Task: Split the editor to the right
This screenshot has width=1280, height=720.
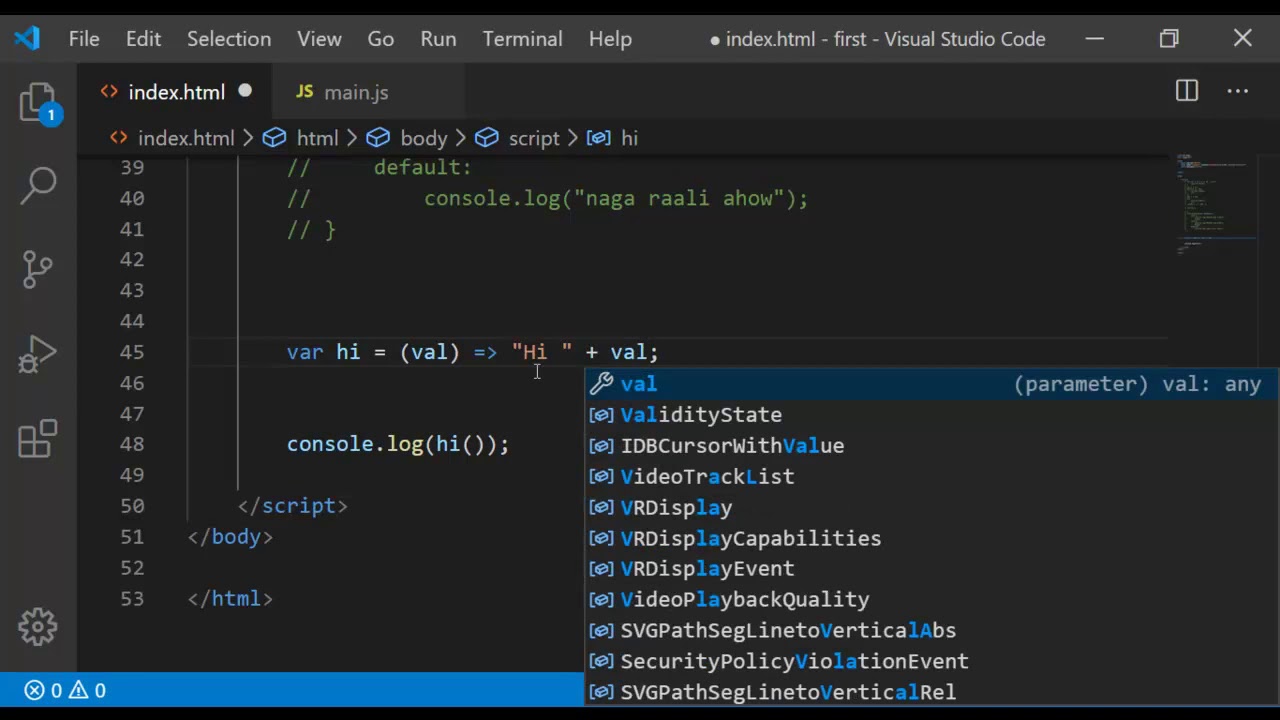Action: point(1187,91)
